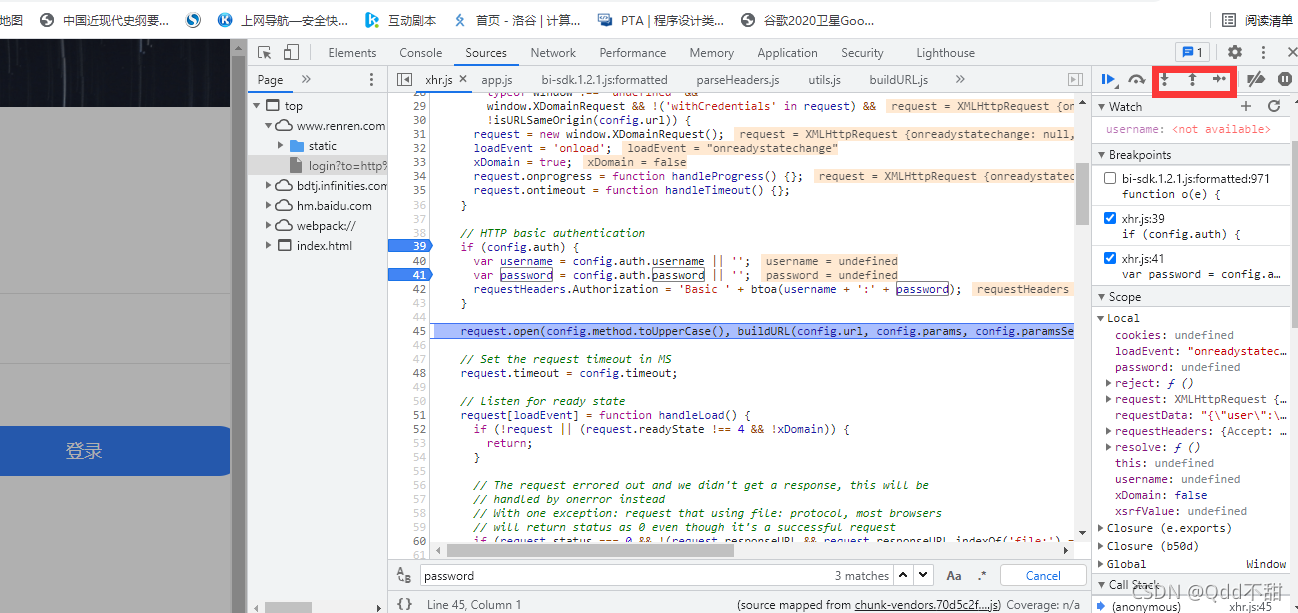Open parseHeaders.js file tab
Viewport: 1298px width, 613px height.
738,80
